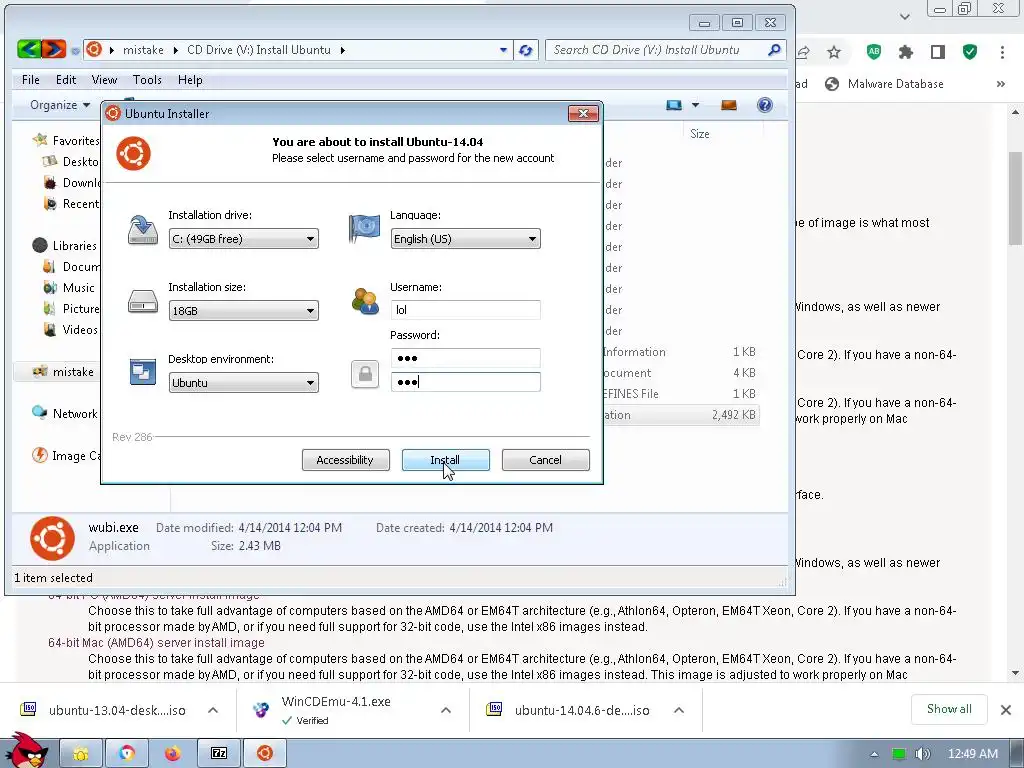Open the view options dropdown arrow
1024x768 pixels.
pyautogui.click(x=696, y=105)
